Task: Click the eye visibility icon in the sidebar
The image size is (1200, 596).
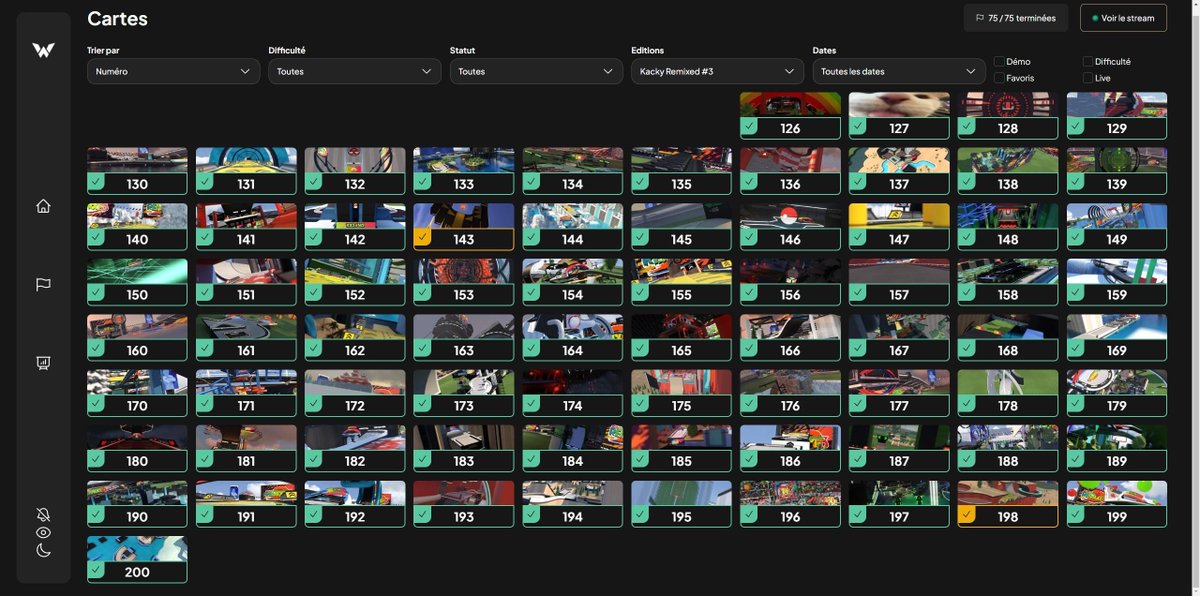Action: click(x=43, y=532)
